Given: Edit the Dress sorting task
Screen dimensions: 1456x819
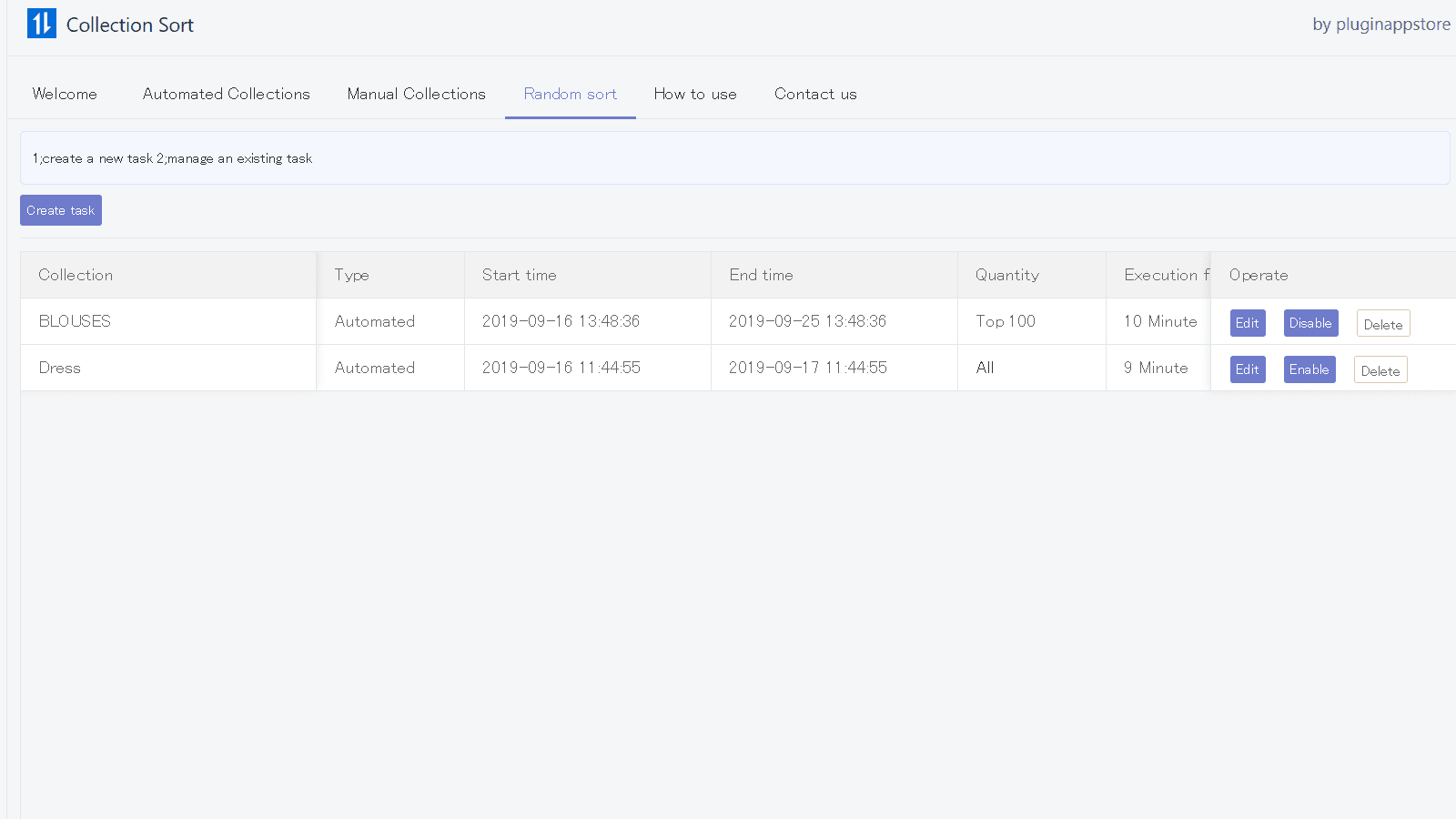Looking at the screenshot, I should coord(1248,369).
